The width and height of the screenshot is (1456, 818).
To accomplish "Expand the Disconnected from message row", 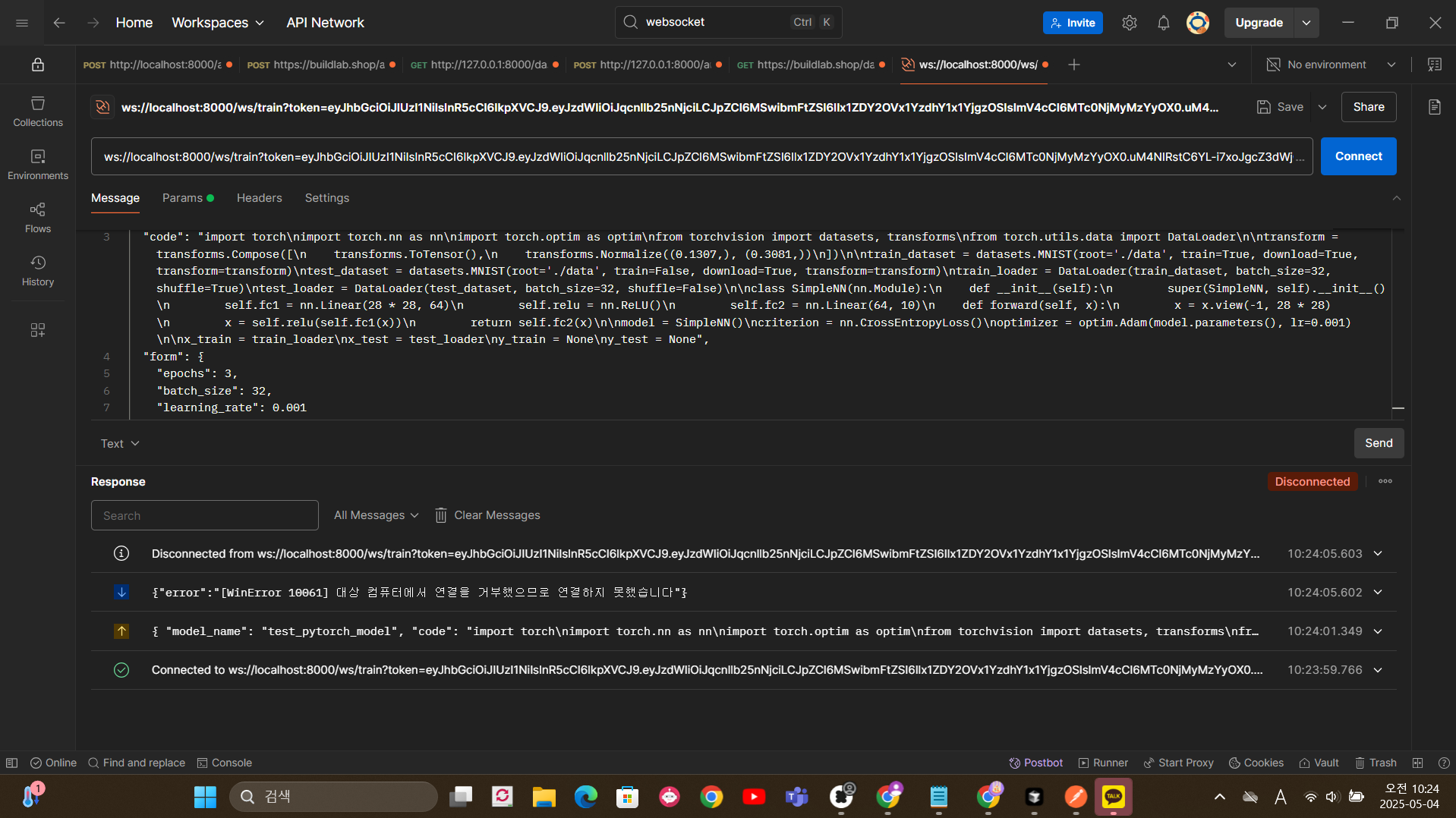I will [x=1378, y=554].
